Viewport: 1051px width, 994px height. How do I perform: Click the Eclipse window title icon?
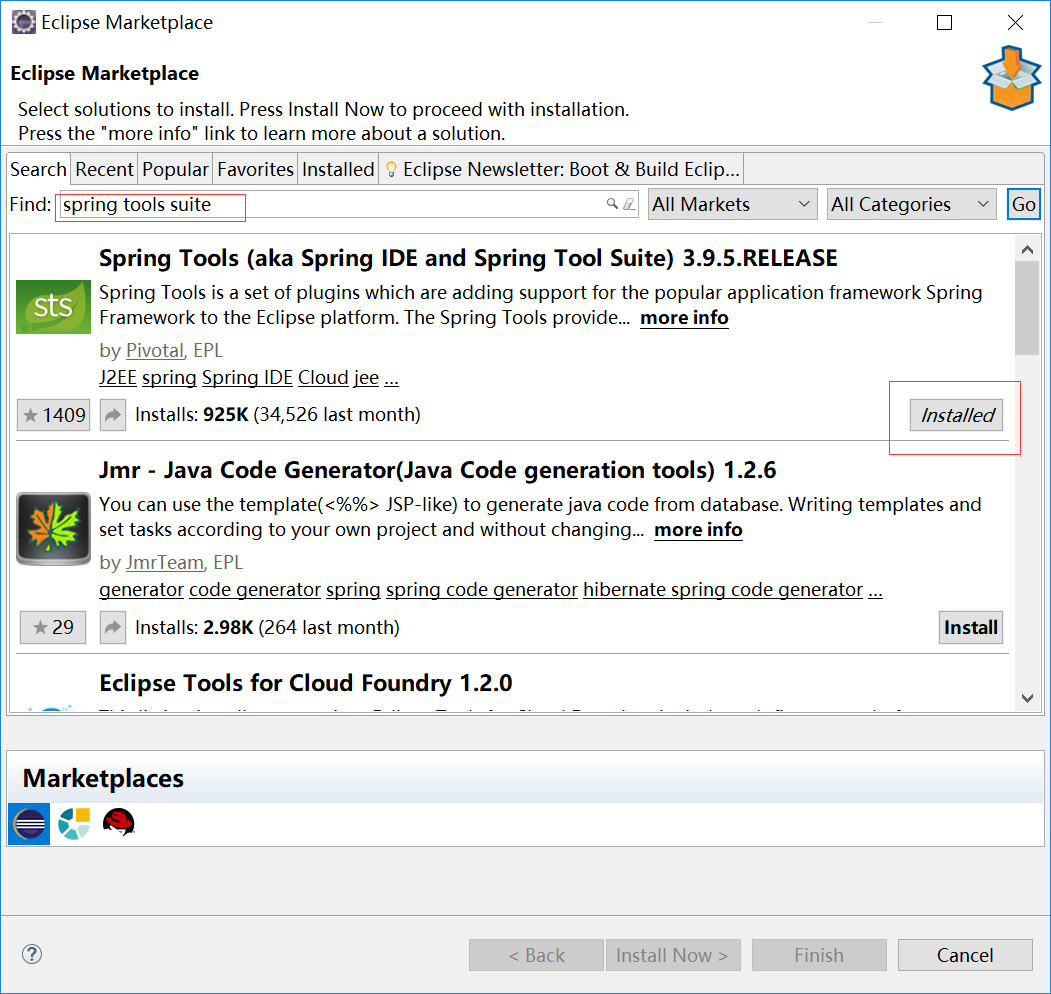23,22
